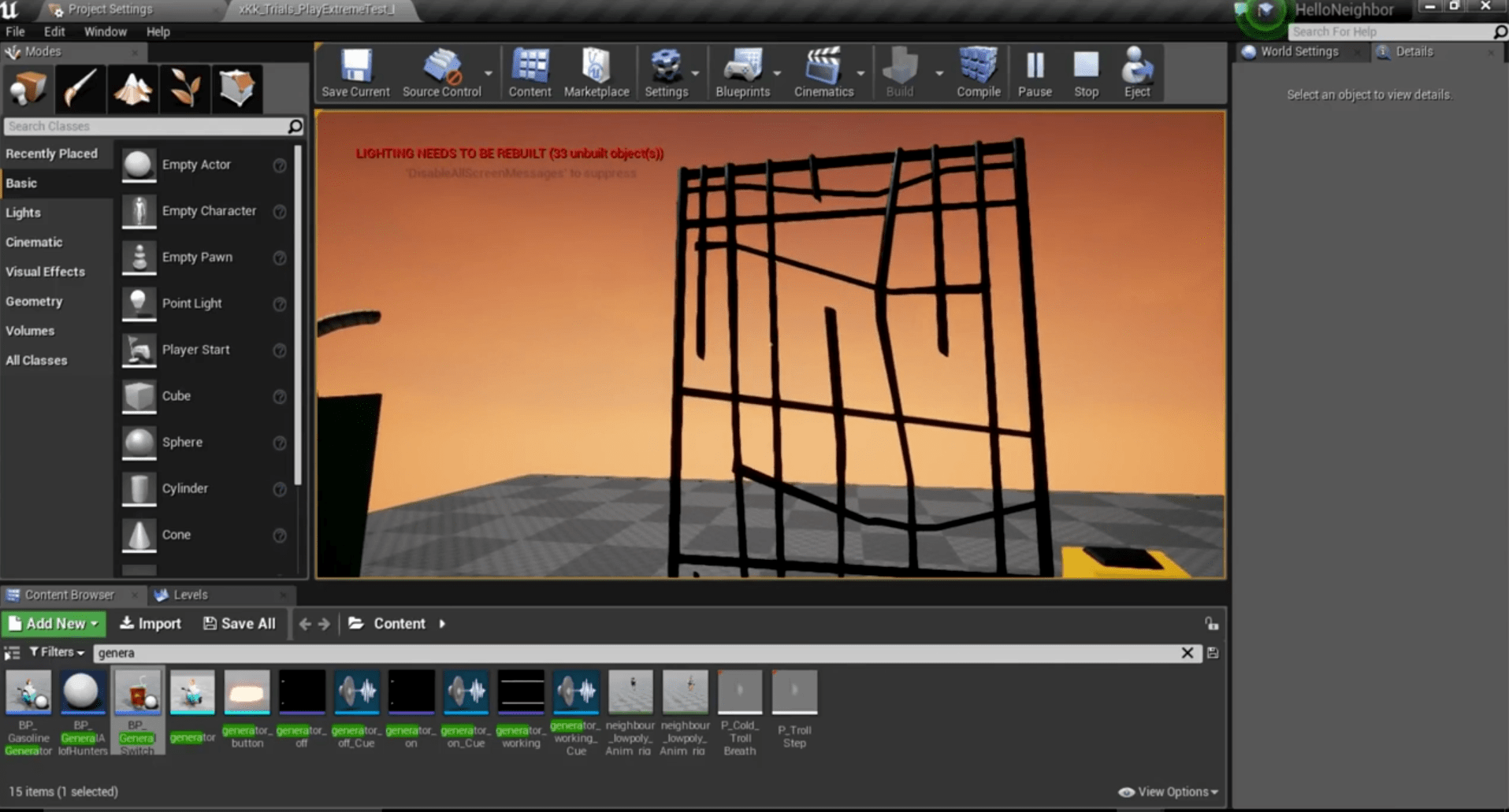This screenshot has height=812, width=1509.
Task: Switch to the Levels tab
Action: 191,595
